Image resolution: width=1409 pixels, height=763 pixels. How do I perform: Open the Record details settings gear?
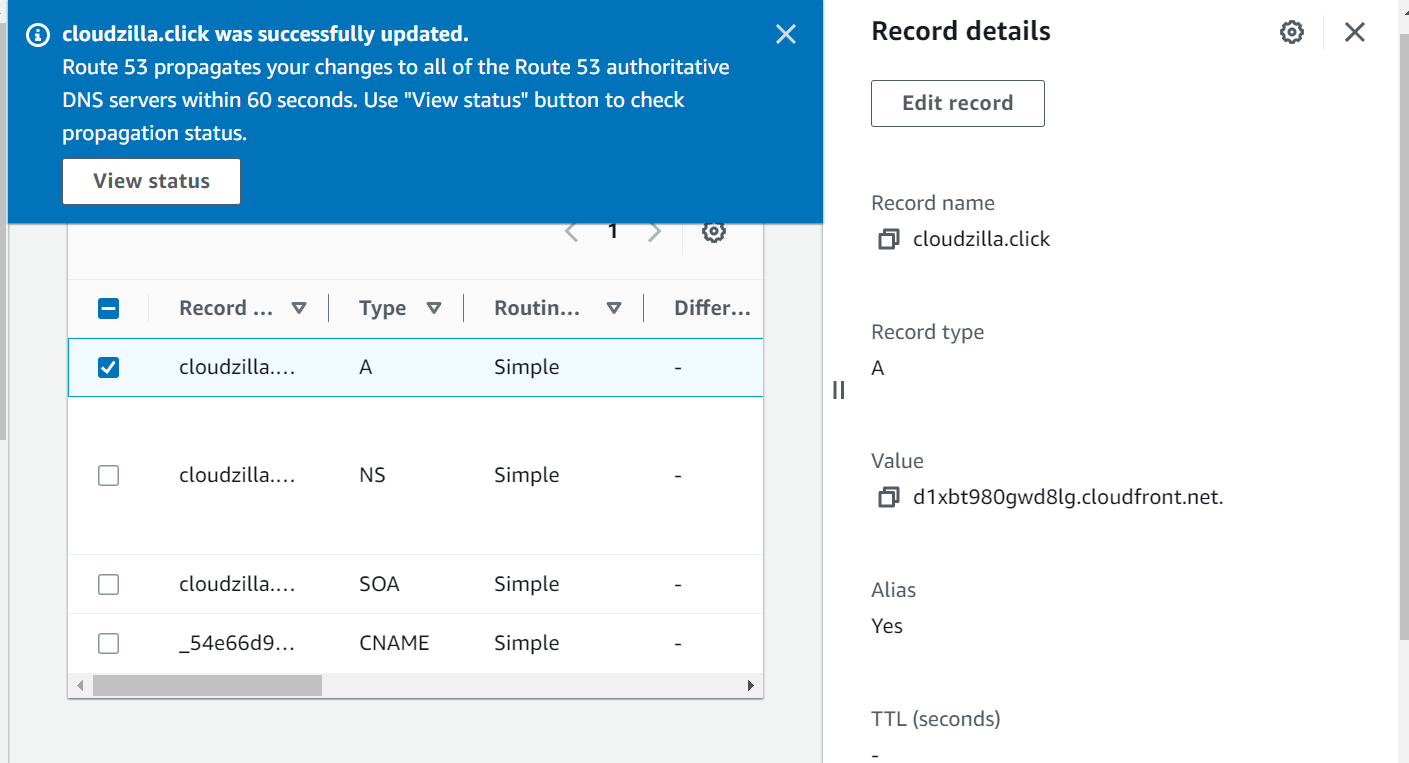coord(1292,32)
